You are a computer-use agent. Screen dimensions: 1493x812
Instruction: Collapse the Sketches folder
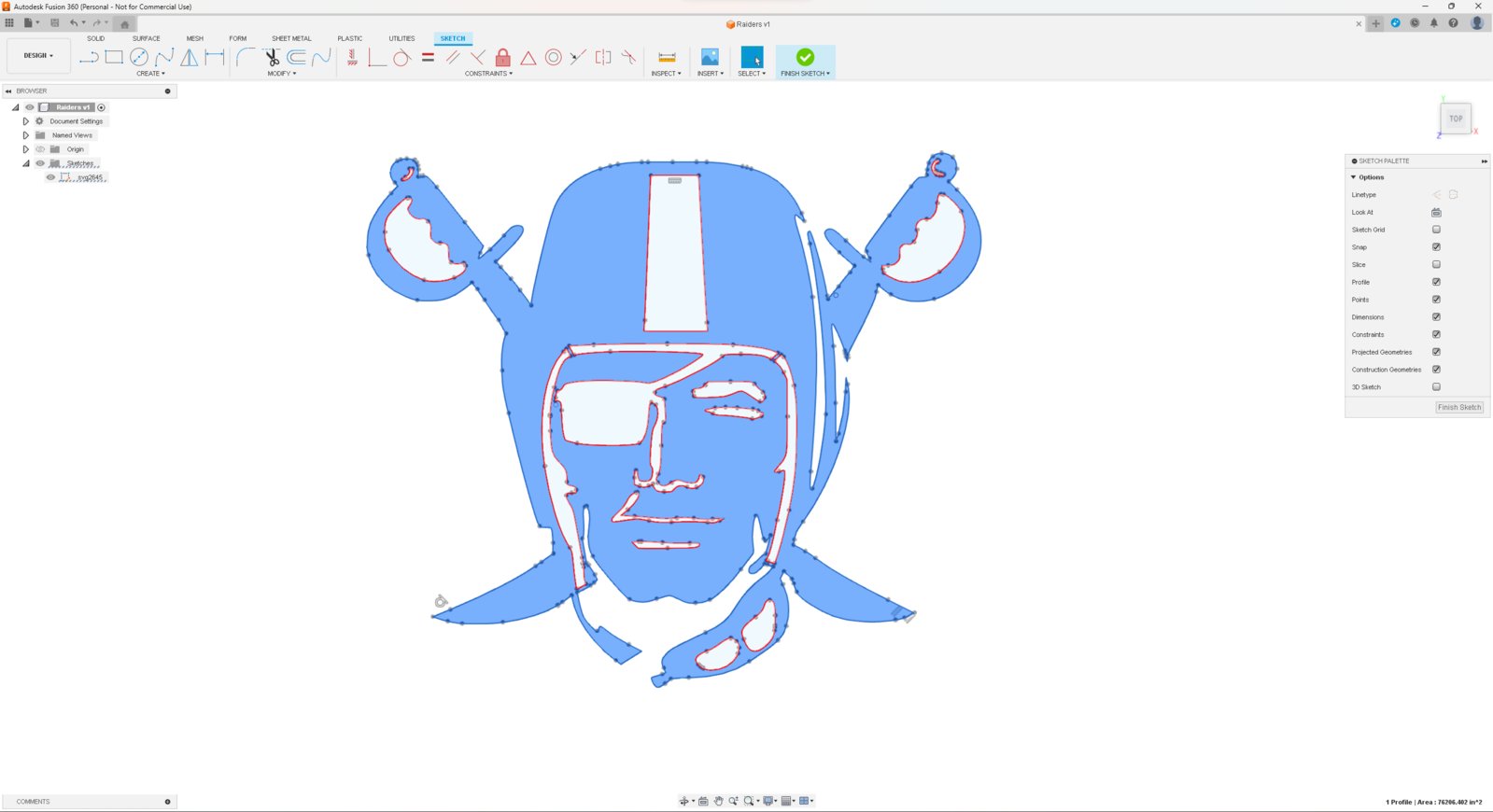coord(26,163)
